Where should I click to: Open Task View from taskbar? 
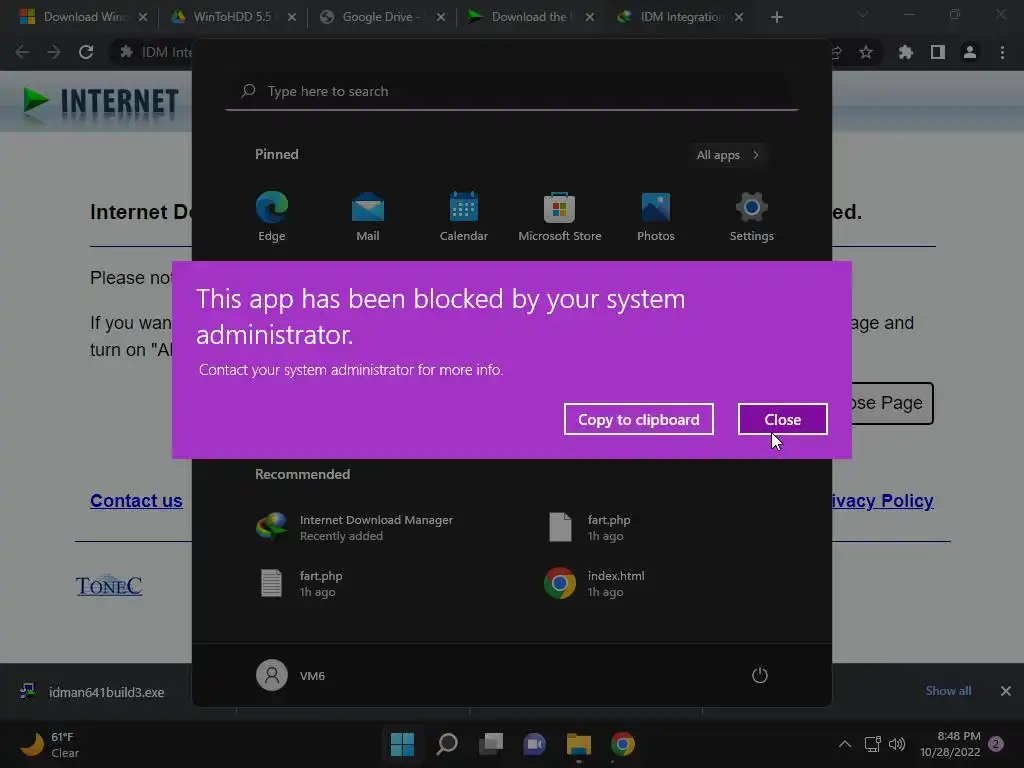coord(491,744)
